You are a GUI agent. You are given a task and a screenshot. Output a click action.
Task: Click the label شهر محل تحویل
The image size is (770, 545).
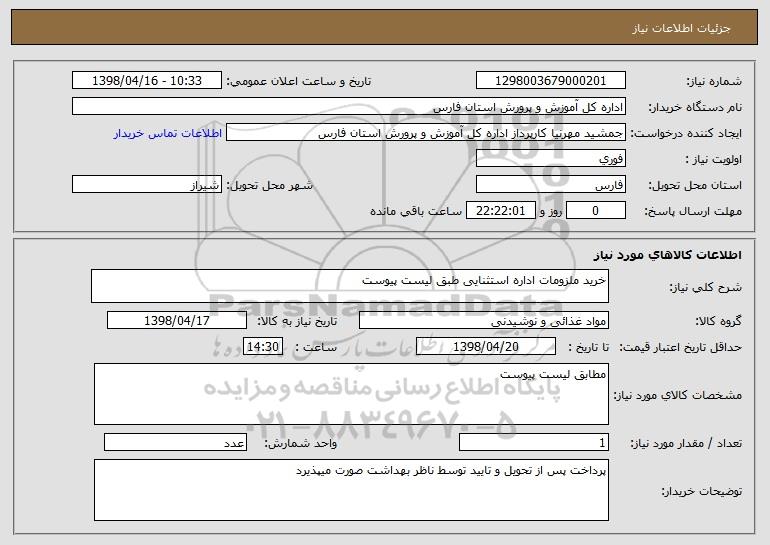(269, 186)
